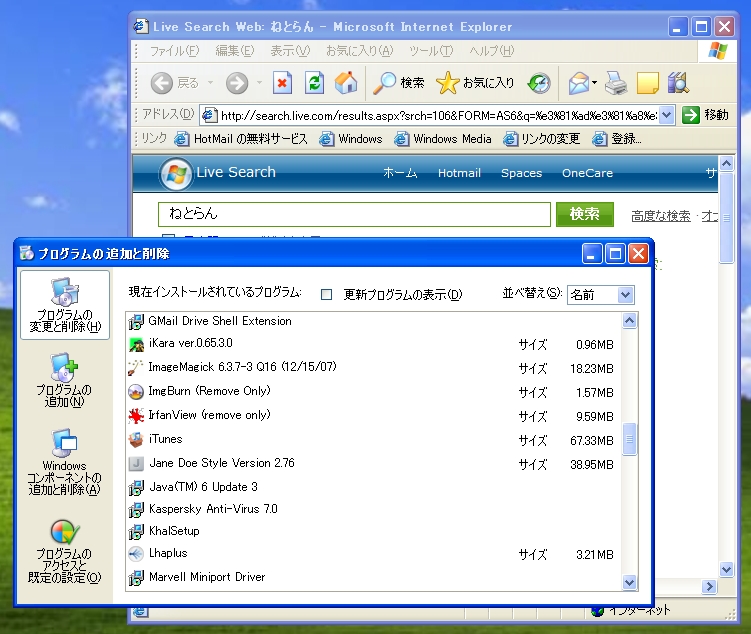The image size is (751, 634).
Task: Click the program list scroll-up arrow
Action: (629, 320)
